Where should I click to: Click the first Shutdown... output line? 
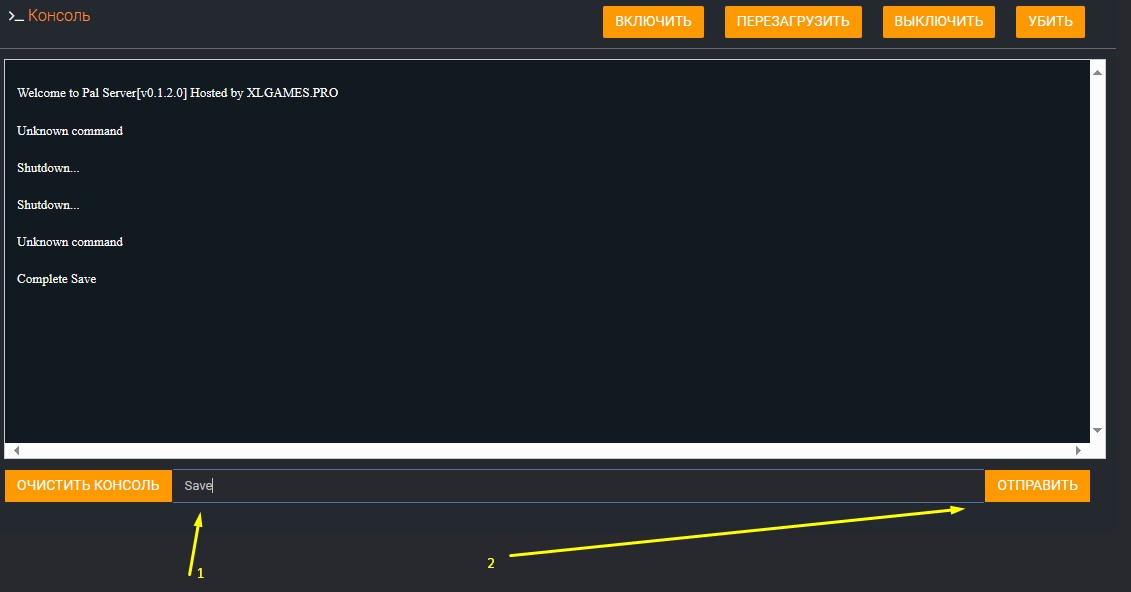pos(48,168)
